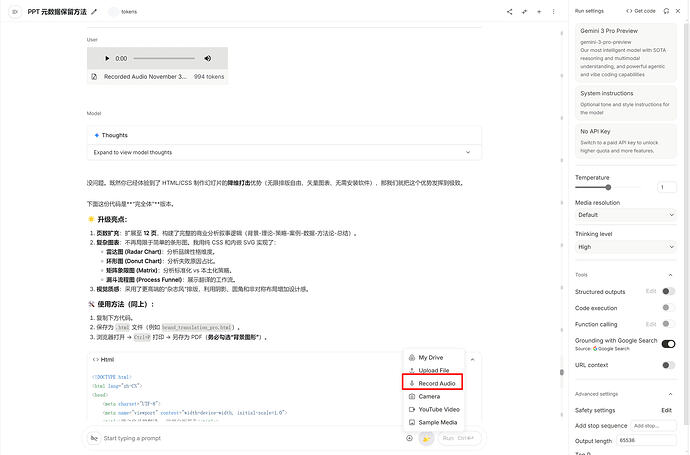Screen dimensions: 690x455
Task: Open Gemini 3 Pro Preview model card
Action: 626,53
